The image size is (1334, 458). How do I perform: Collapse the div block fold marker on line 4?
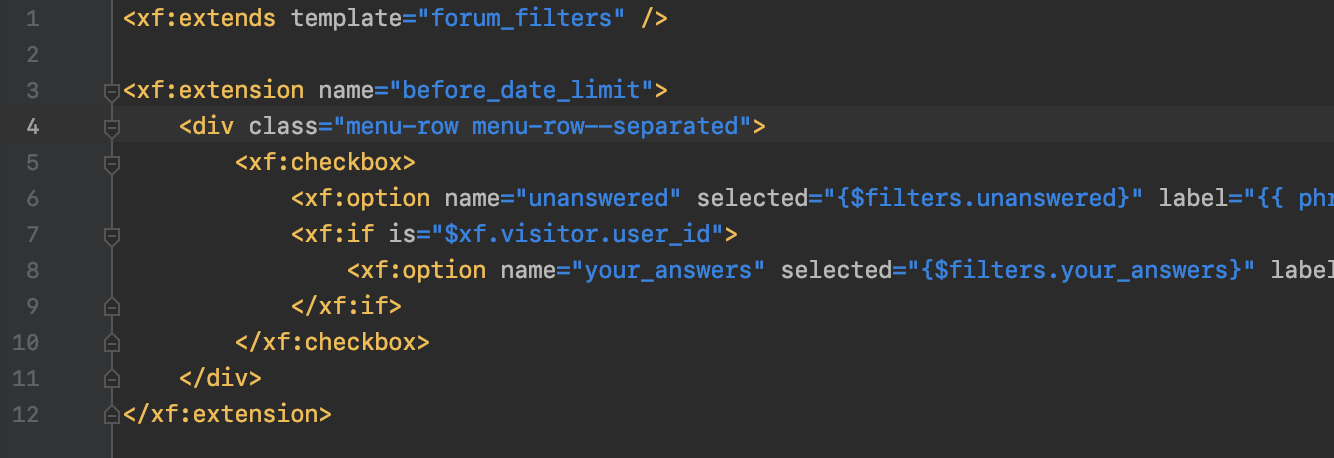pos(111,127)
